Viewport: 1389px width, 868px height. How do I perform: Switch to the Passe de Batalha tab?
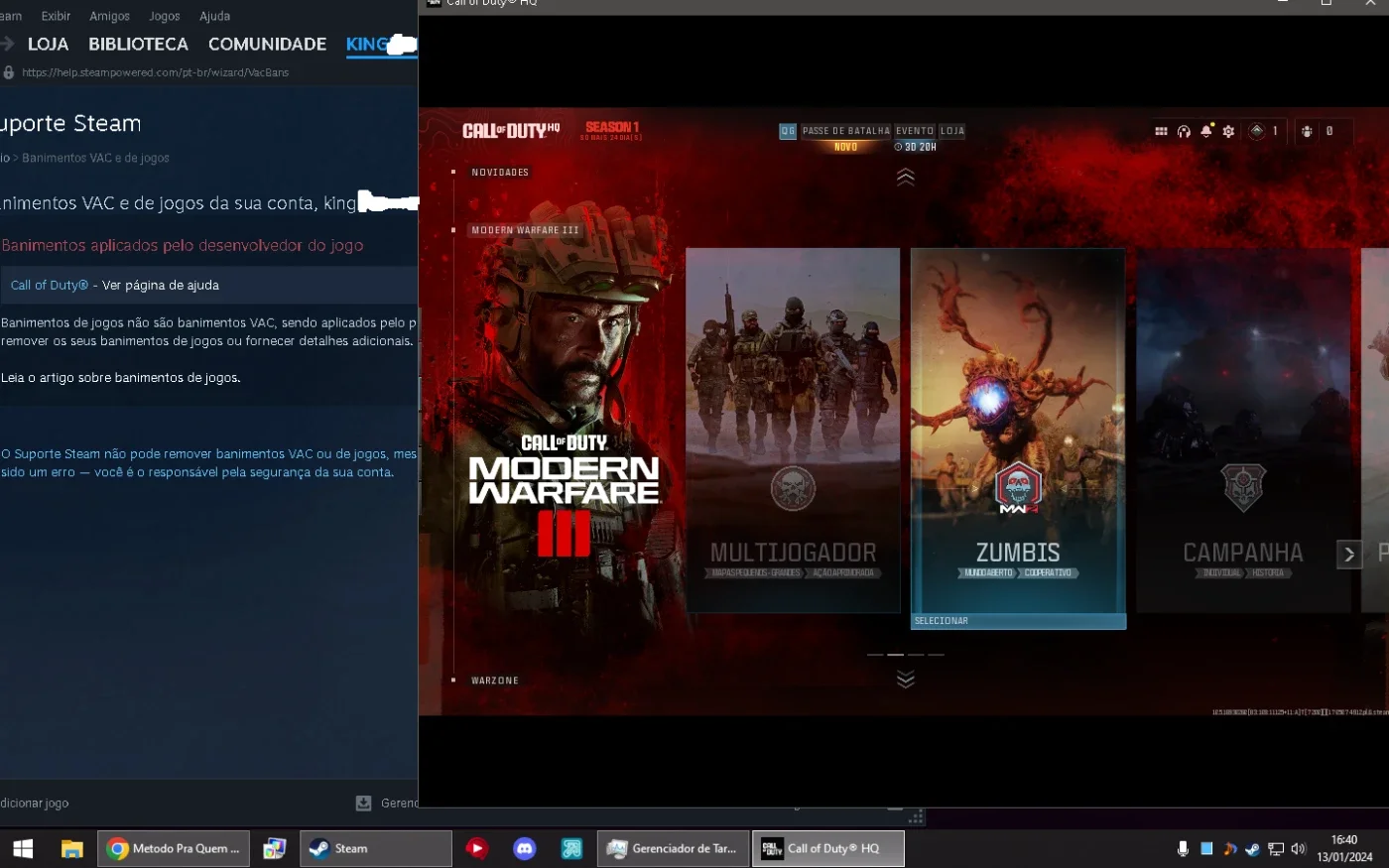tap(845, 131)
